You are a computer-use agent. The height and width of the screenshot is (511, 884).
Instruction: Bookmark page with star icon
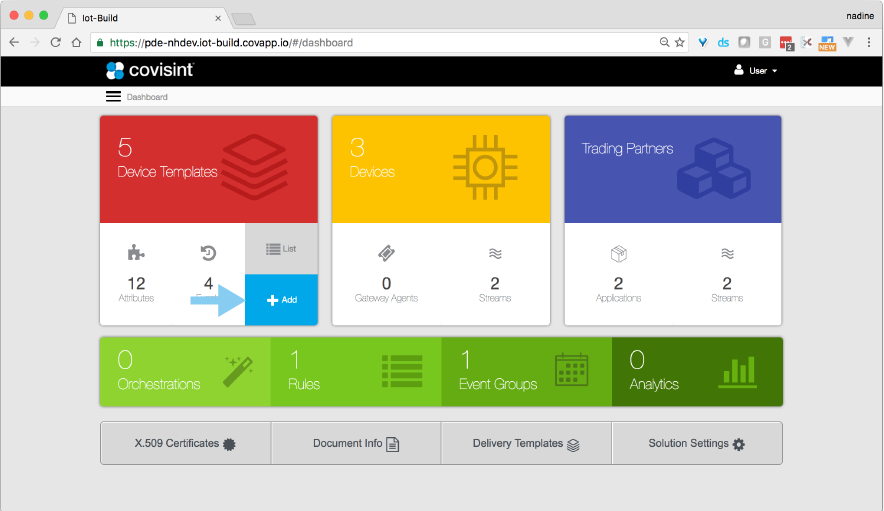pos(680,43)
